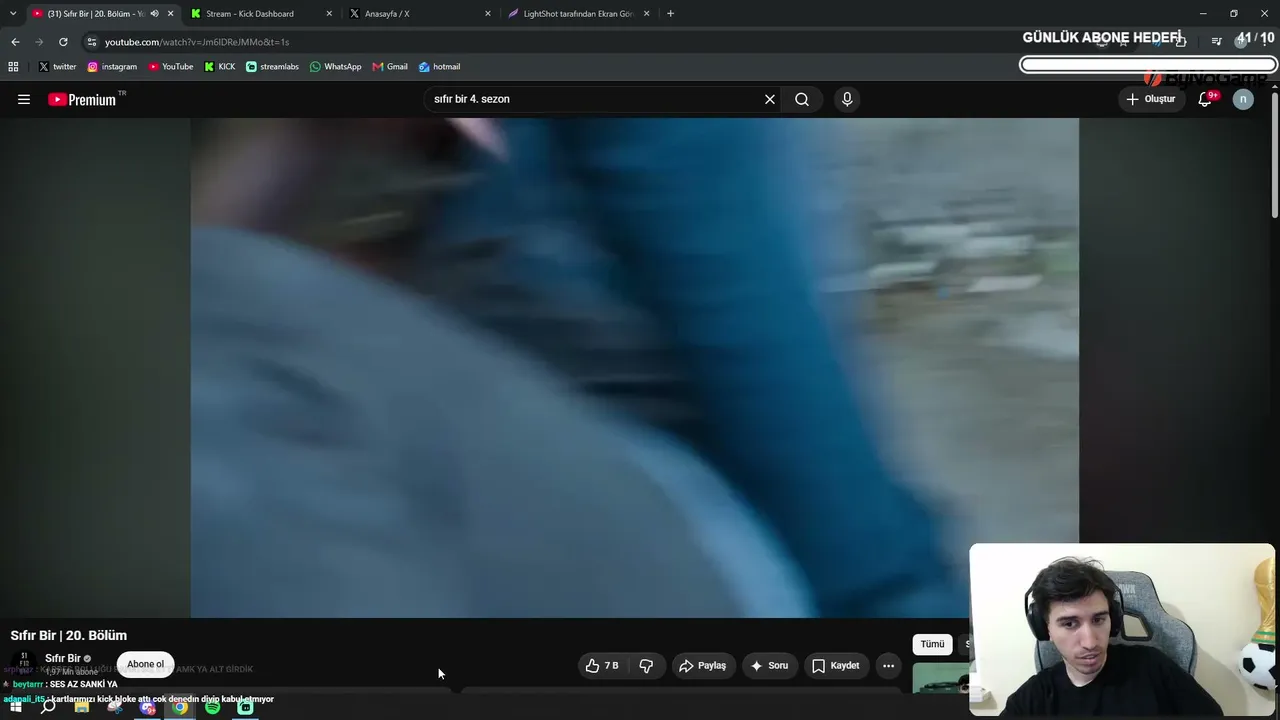1280x720 pixels.
Task: Close the Stream - Kick Dashboard tab
Action: tap(329, 14)
